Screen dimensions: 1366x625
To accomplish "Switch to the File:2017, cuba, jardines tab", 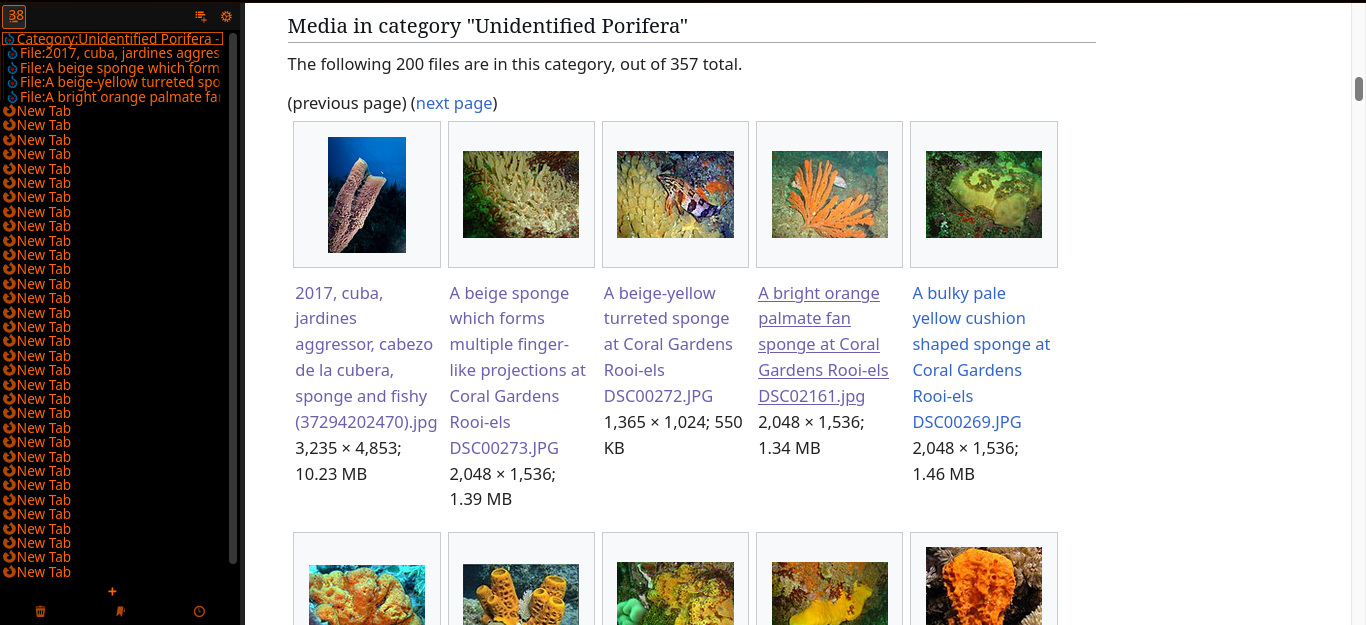I will (114, 53).
